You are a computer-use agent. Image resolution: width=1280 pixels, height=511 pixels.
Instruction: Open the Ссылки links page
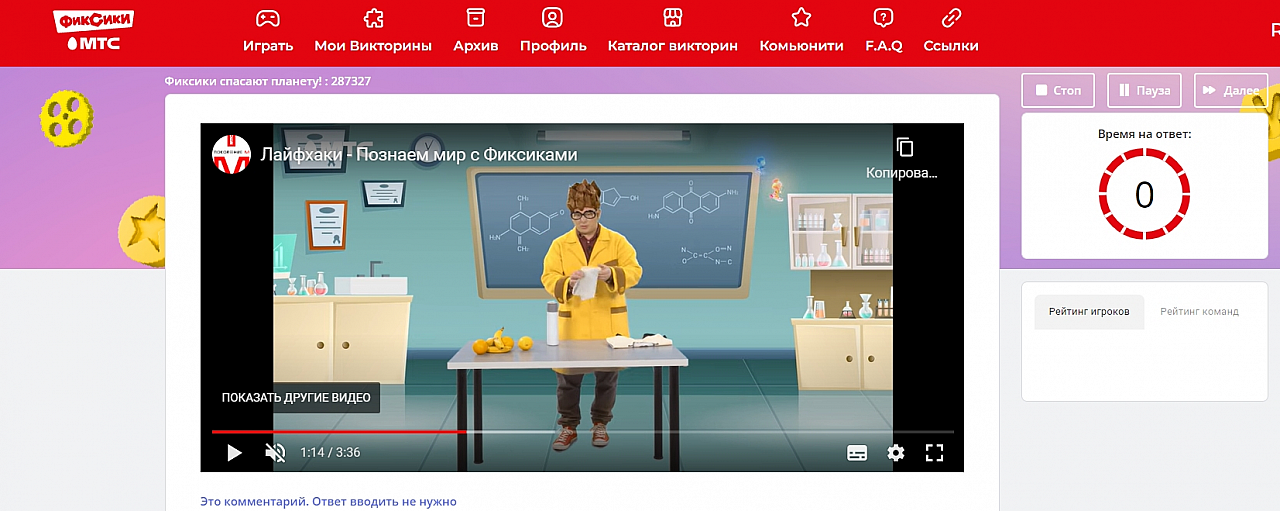coord(951,31)
